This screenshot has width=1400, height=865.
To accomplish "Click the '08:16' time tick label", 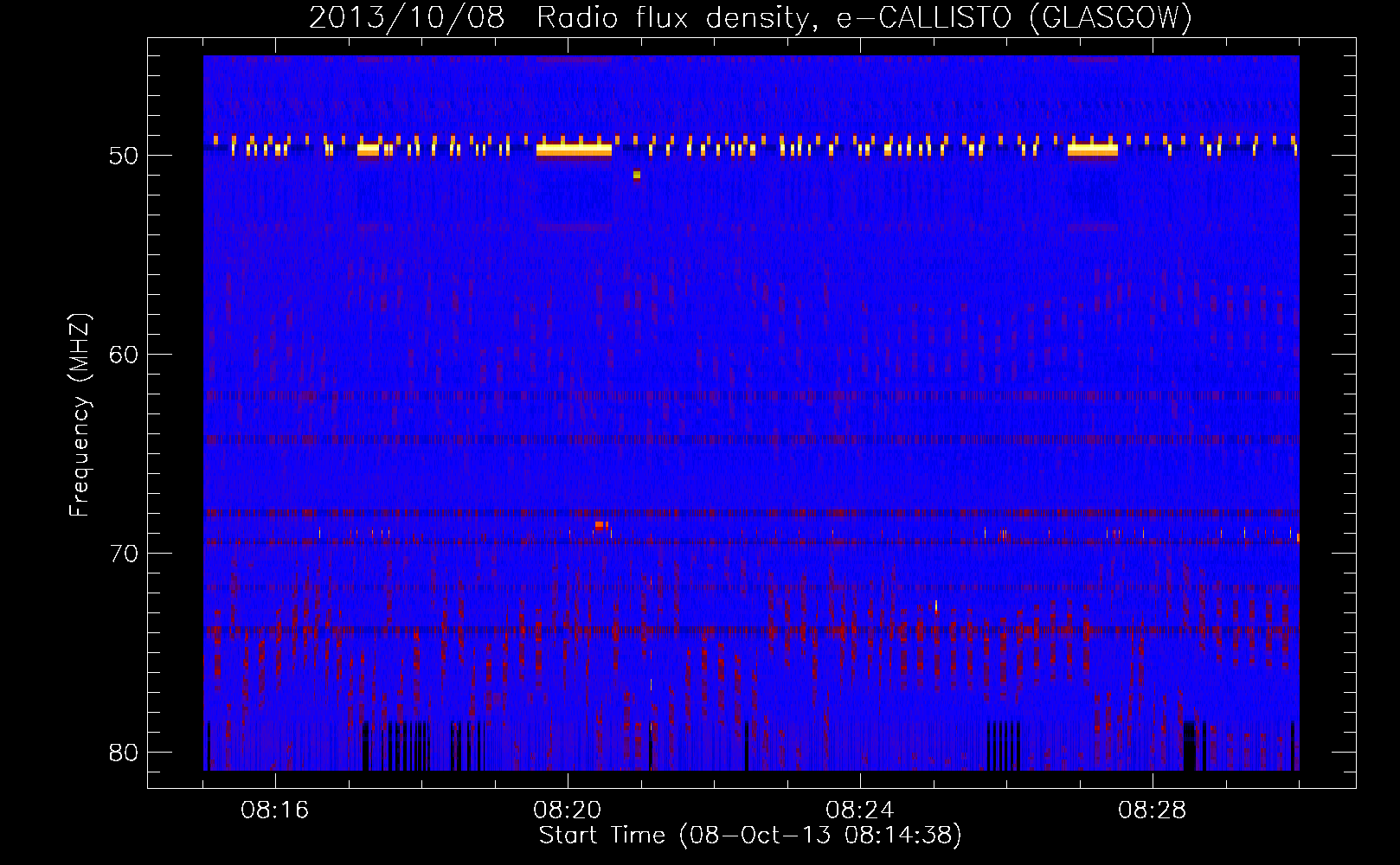I will tap(275, 811).
